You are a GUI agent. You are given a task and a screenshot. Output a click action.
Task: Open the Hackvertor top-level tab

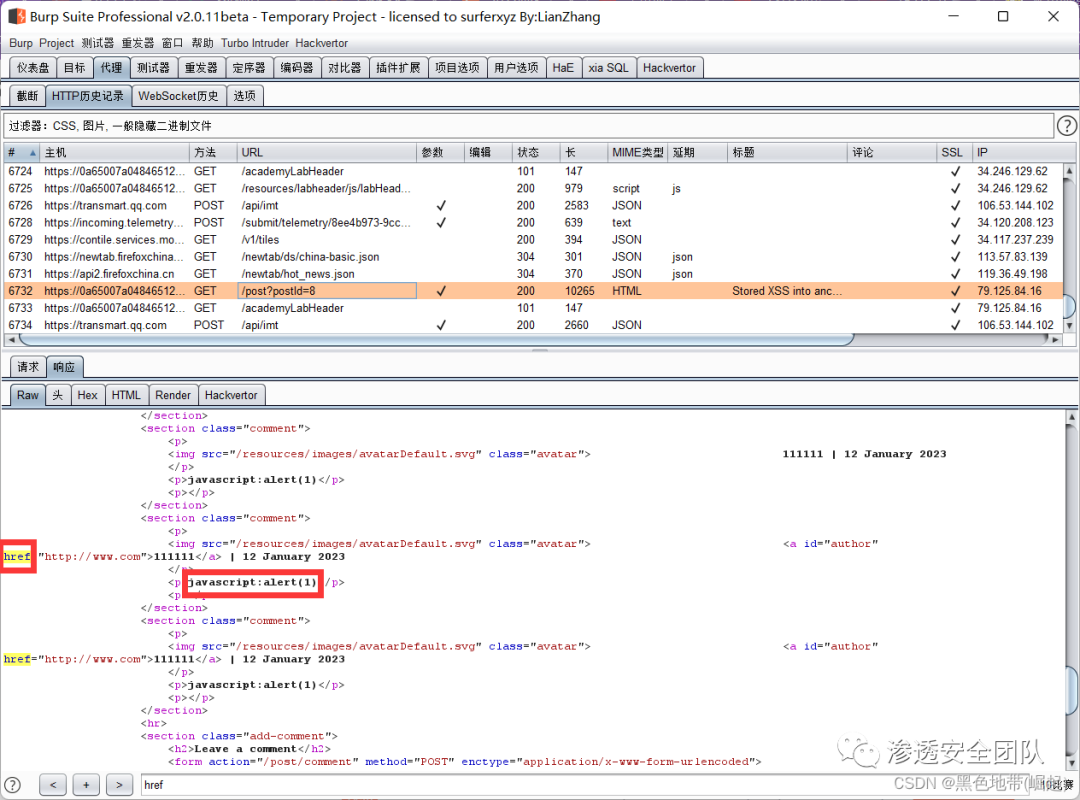click(669, 68)
